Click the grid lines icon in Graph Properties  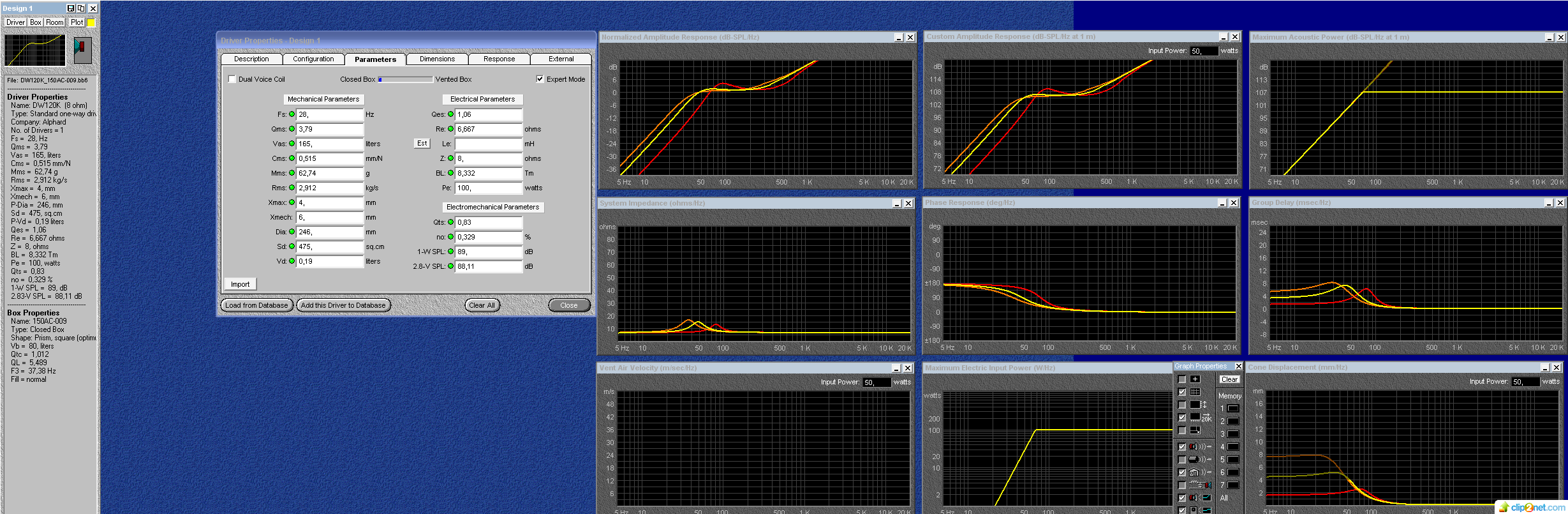pos(1195,392)
